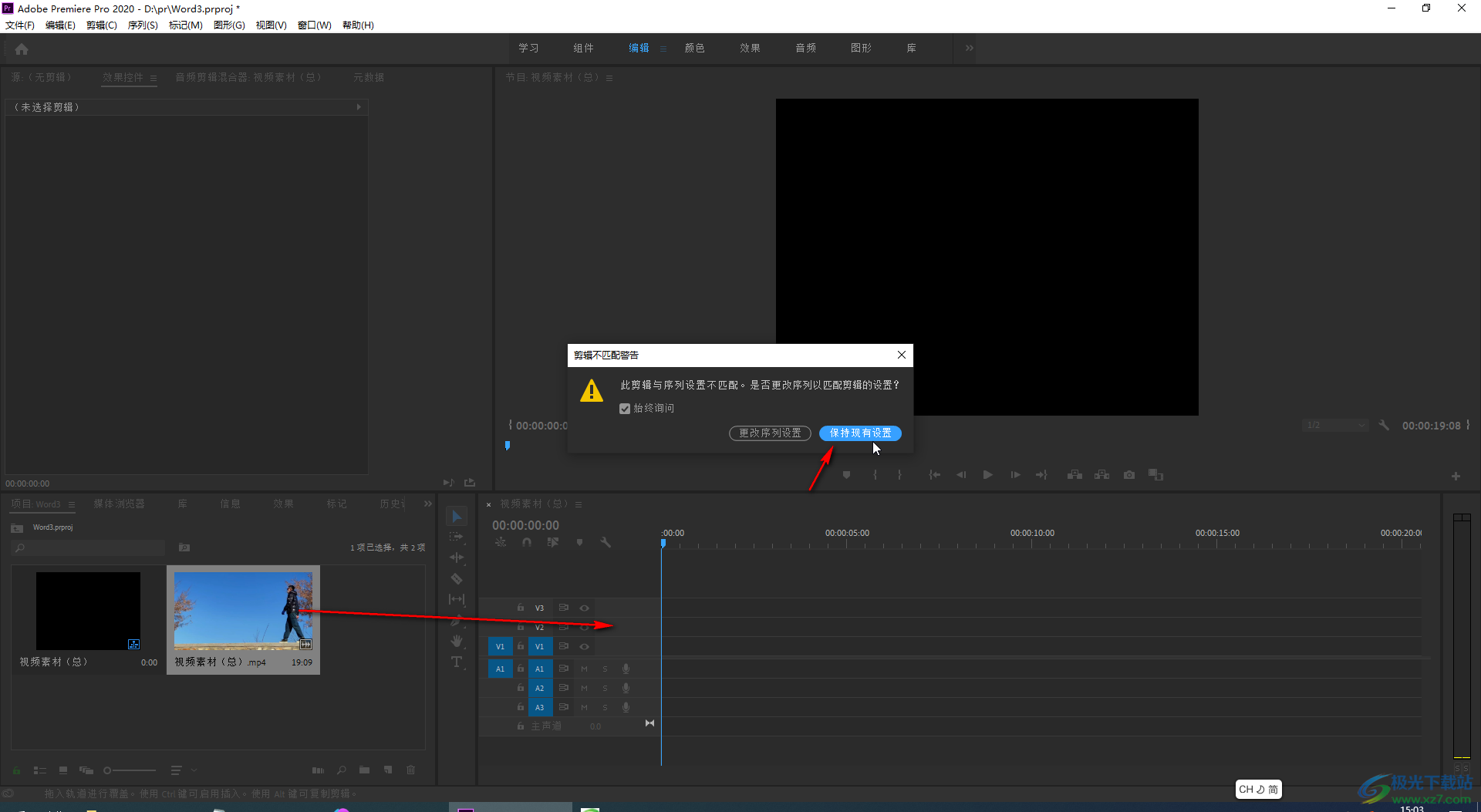1481x812 pixels.
Task: Click 更改序列设置 button in warning dialog
Action: click(770, 433)
